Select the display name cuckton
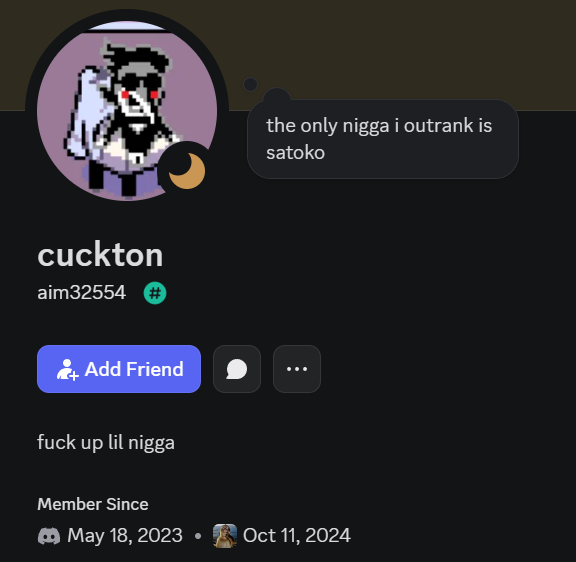The image size is (576, 562). pos(100,255)
